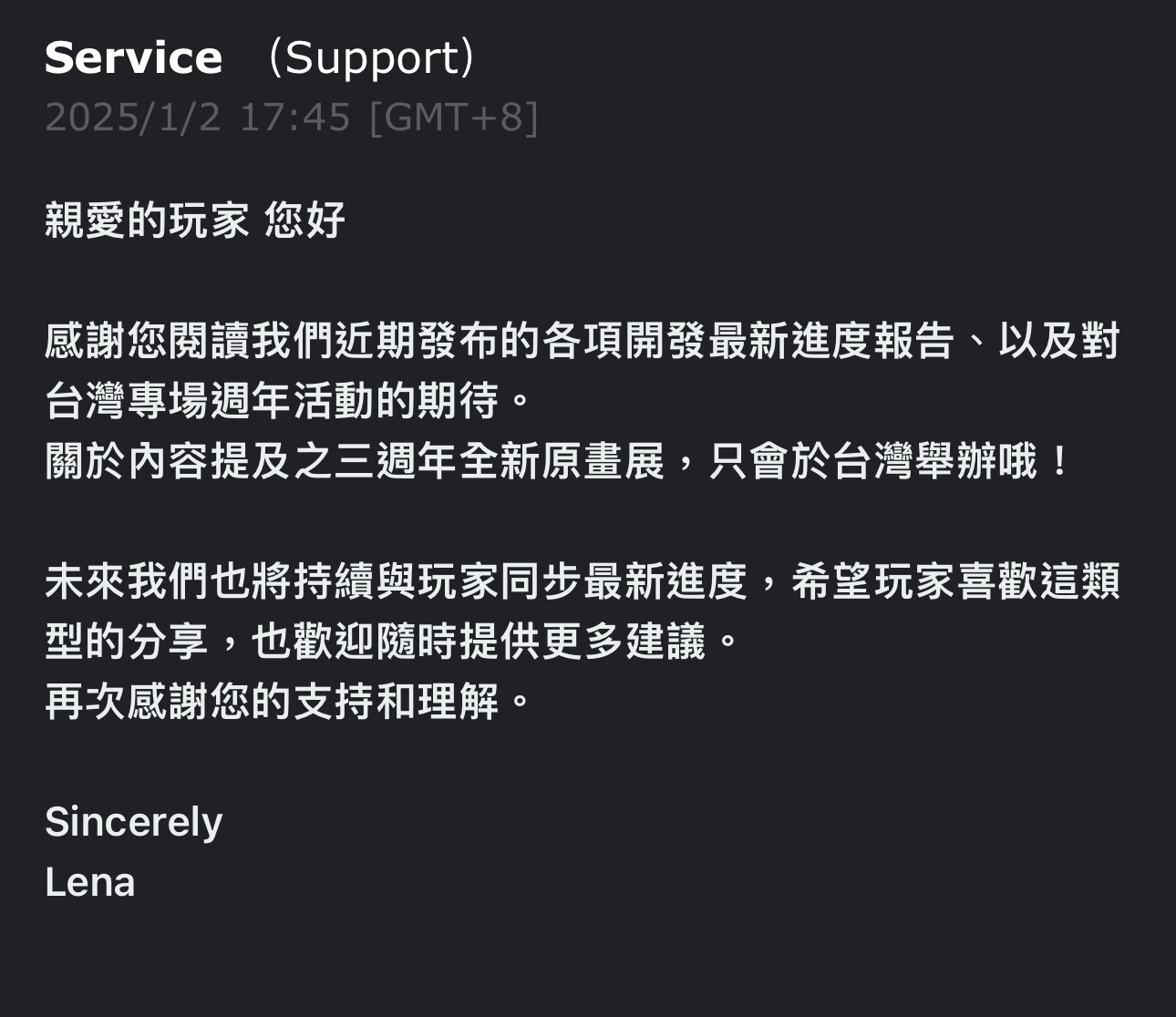Image resolution: width=1176 pixels, height=1017 pixels.
Task: Click the line 再次感謝您的支持和理解
Action: [289, 701]
